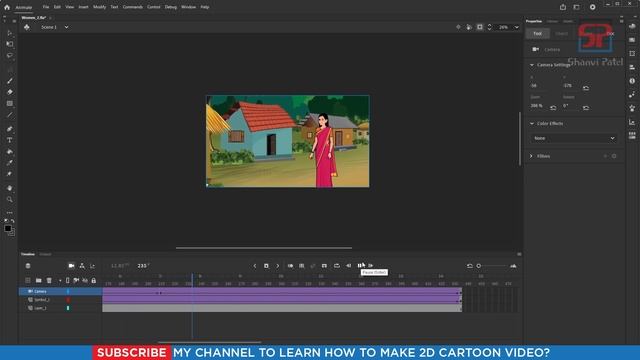Image resolution: width=640 pixels, height=360 pixels.
Task: Select the Eyedropper tool
Action: [x=9, y=163]
